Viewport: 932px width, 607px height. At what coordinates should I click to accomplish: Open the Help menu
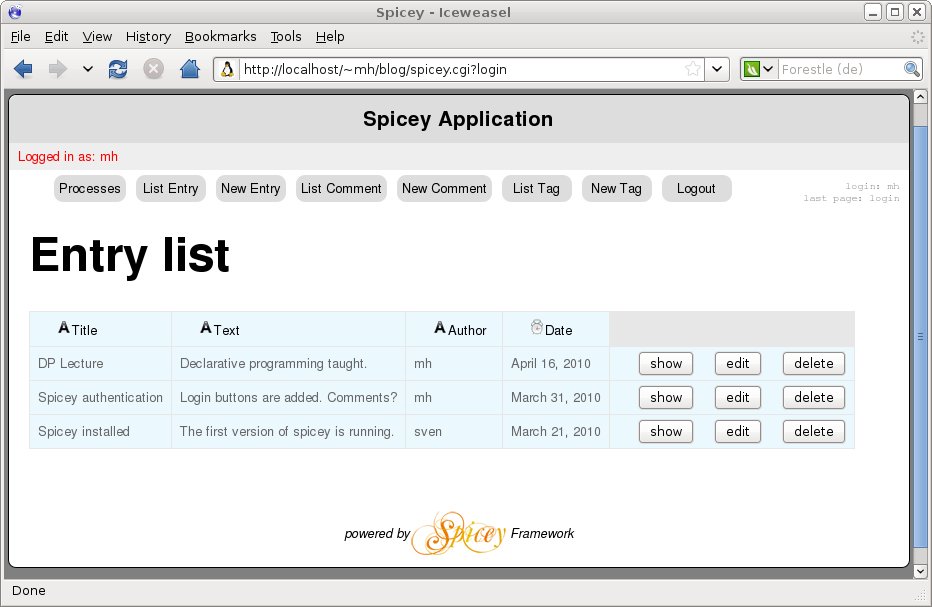330,37
